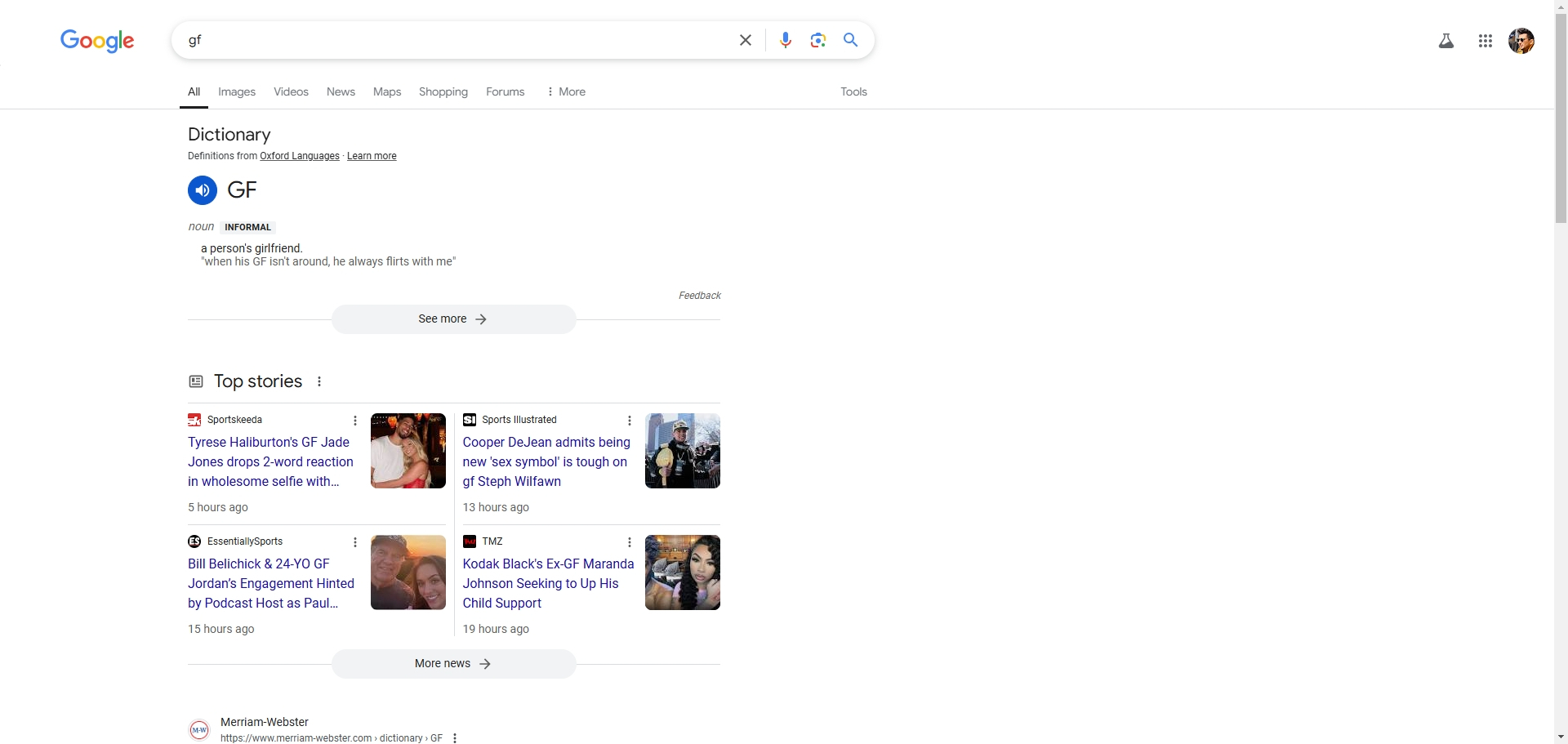This screenshot has height=744, width=1568.
Task: Open Top stories three-dot options
Action: click(319, 381)
